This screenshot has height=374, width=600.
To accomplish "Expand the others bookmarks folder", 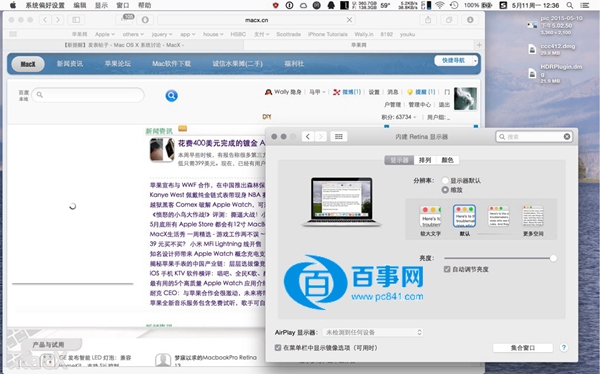I will coord(133,34).
